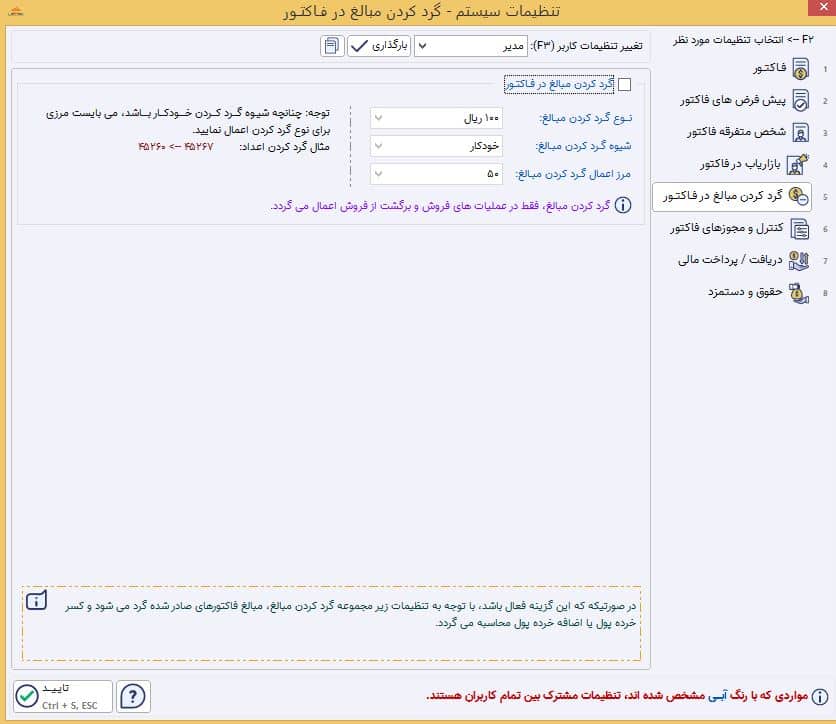The image size is (836, 724).
Task: Confirm settings with the تایید button
Action: [63, 696]
